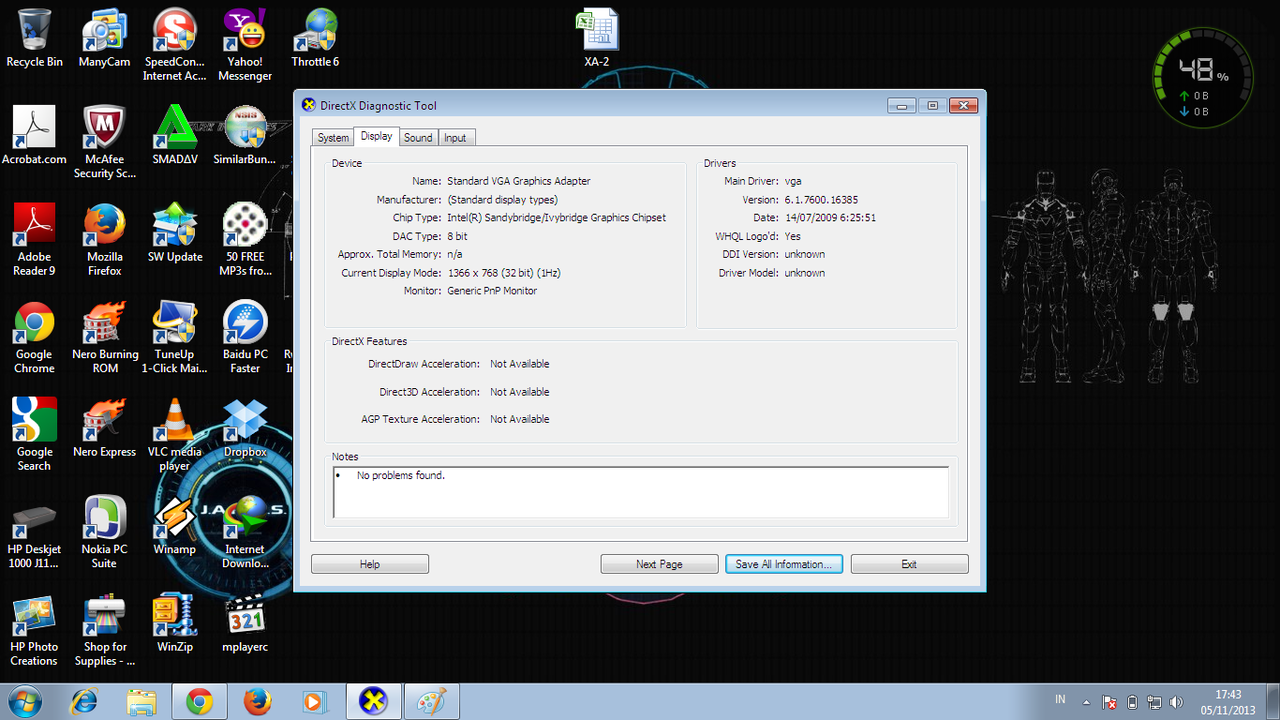Click the 48% network meter gadget
This screenshot has width=1280, height=720.
pyautogui.click(x=1203, y=78)
